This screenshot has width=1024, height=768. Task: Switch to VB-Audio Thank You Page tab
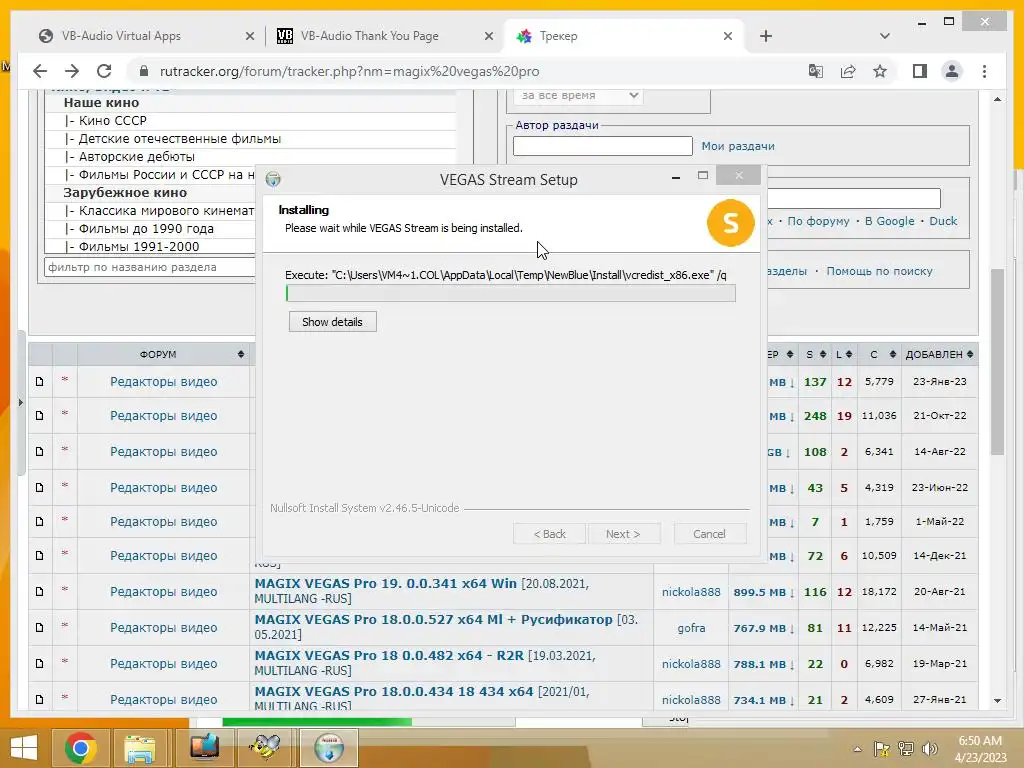pyautogui.click(x=370, y=36)
